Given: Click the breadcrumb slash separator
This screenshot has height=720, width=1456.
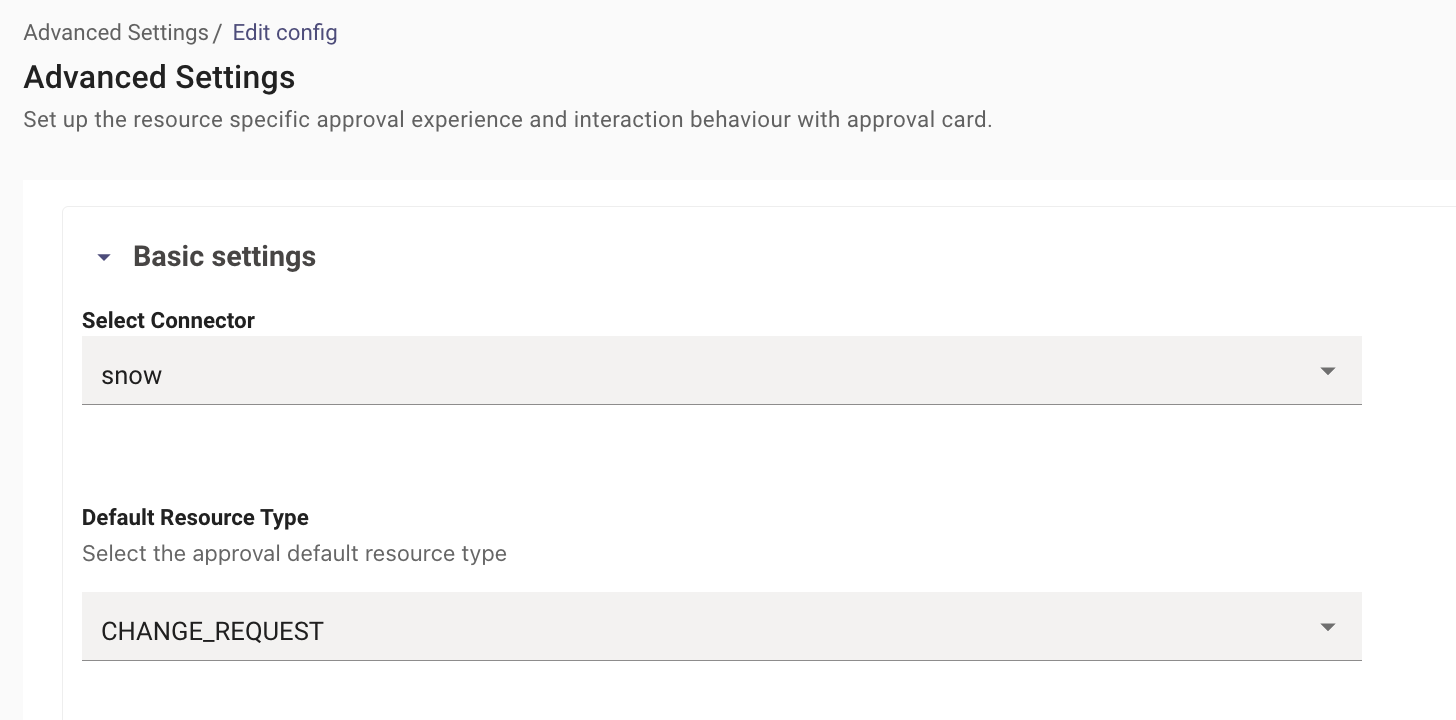Looking at the screenshot, I should [218, 33].
